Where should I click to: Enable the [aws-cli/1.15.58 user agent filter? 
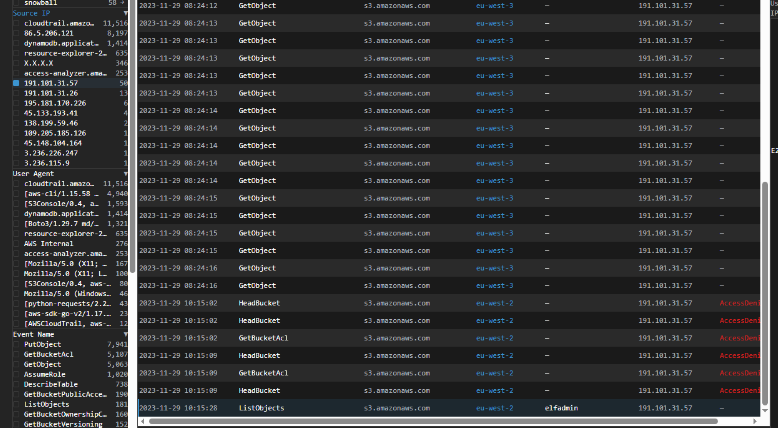[x=16, y=194]
